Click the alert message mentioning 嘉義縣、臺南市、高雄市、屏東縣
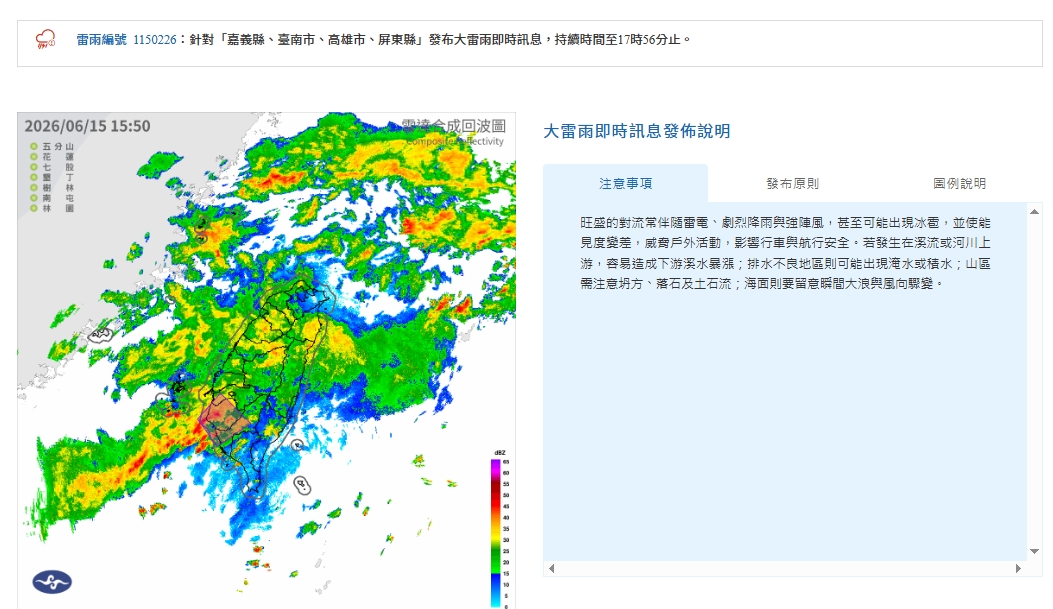 coord(440,40)
